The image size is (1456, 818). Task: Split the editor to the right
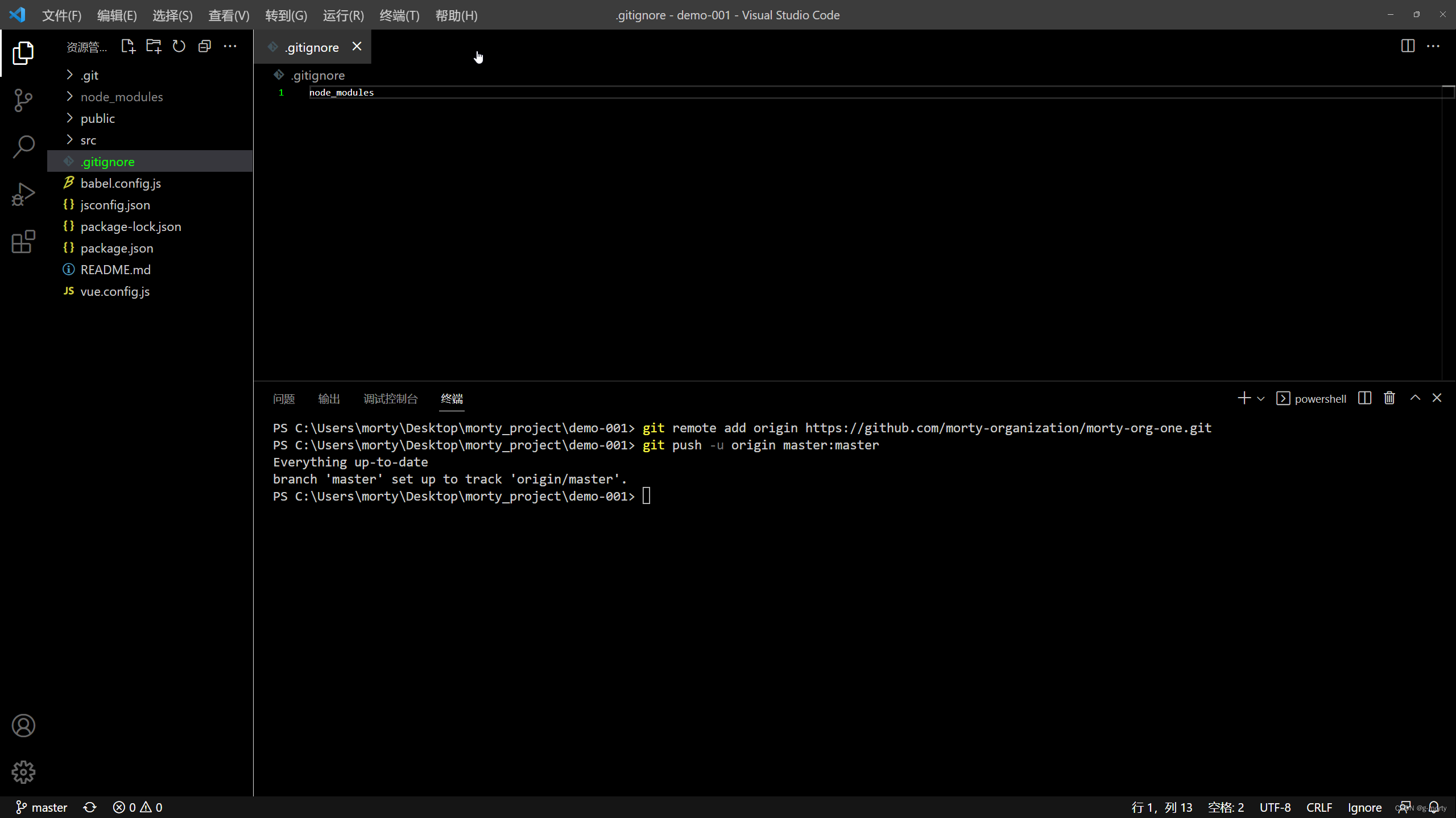click(1408, 46)
